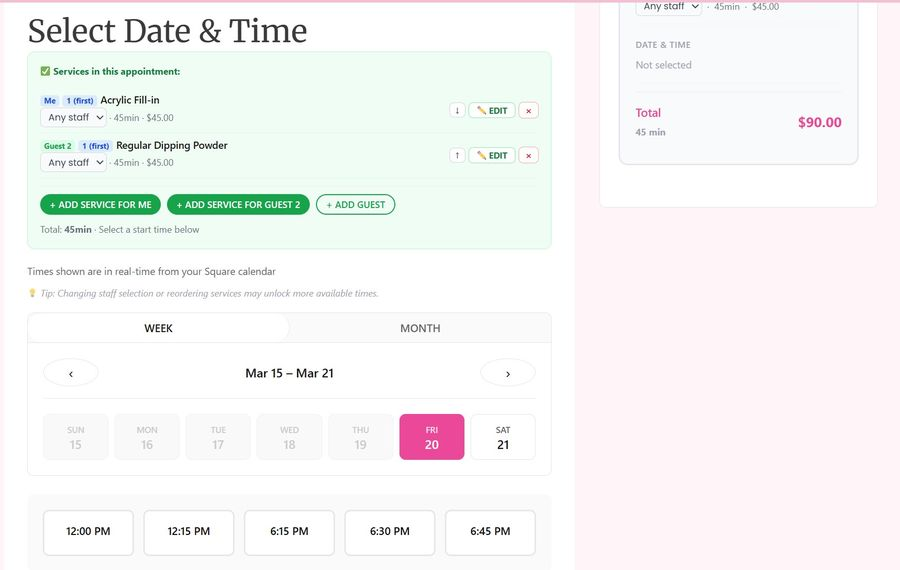This screenshot has width=900, height=570.
Task: Open staff dropdown in summary sidebar
Action: (668, 7)
